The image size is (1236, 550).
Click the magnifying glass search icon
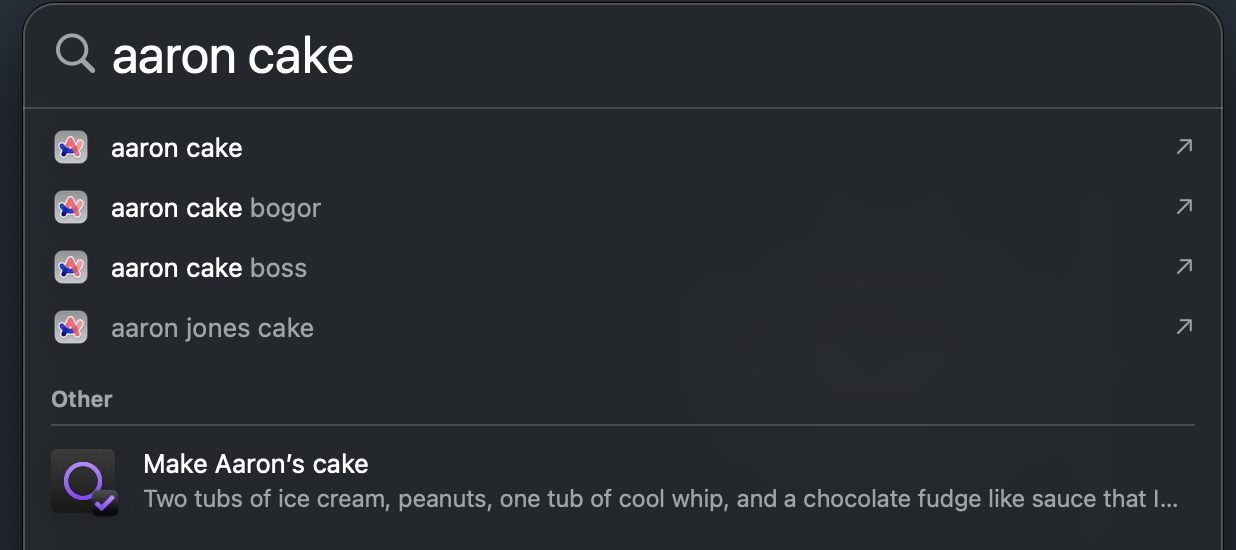(x=75, y=54)
